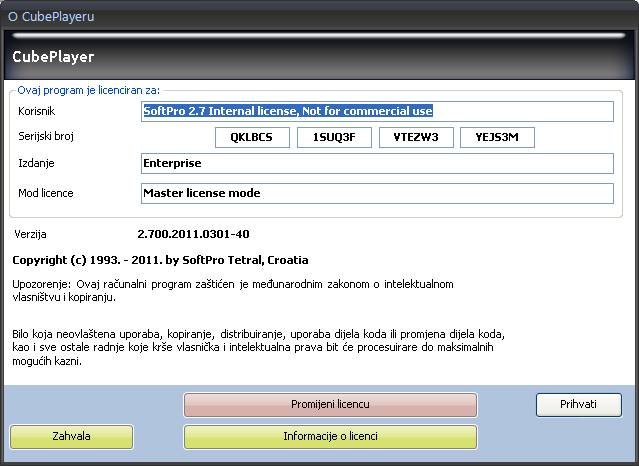The height and width of the screenshot is (466, 639).
Task: Click serial number box YEJS3M
Action: click(497, 137)
